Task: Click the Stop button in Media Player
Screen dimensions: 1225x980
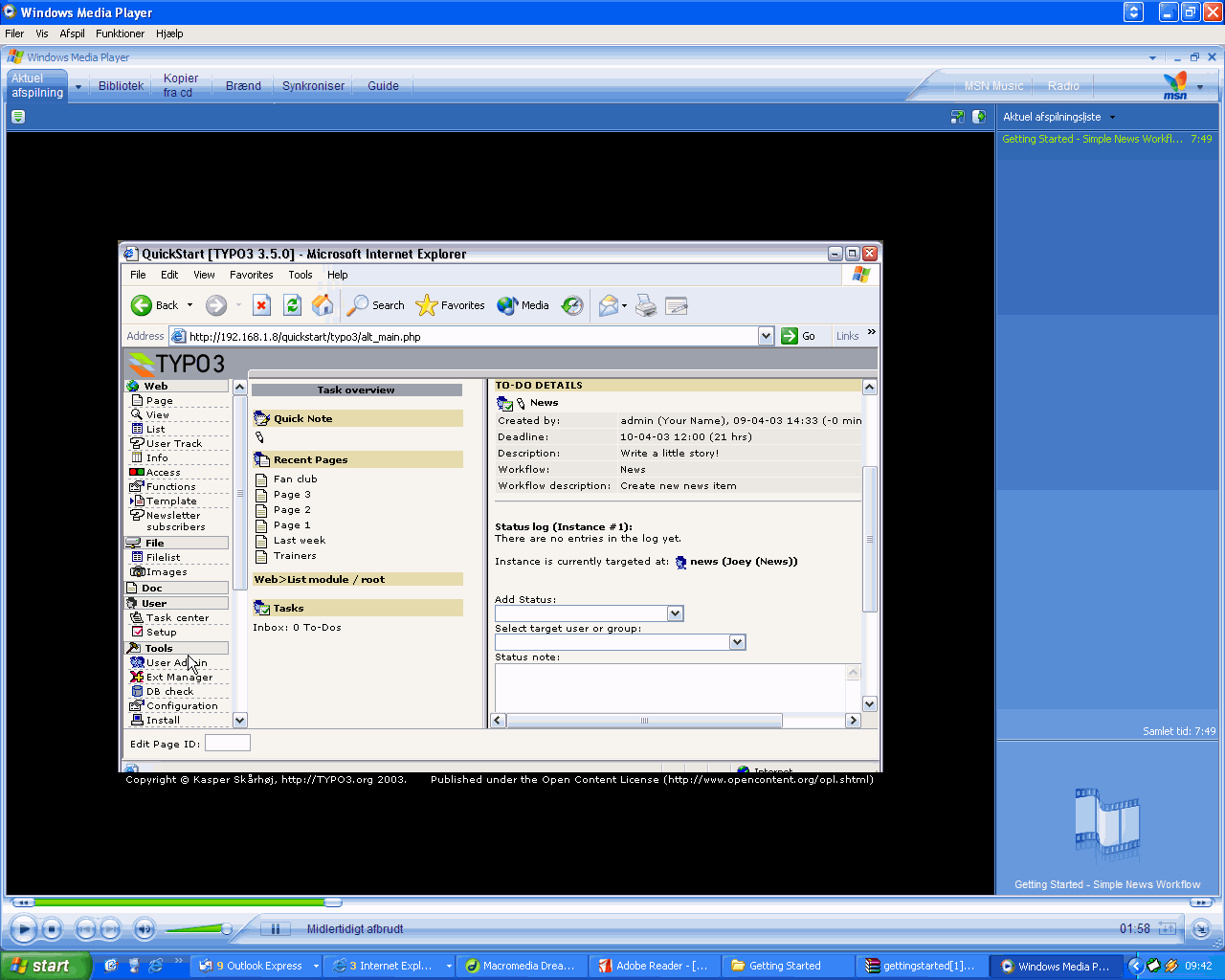Action: pyautogui.click(x=53, y=928)
